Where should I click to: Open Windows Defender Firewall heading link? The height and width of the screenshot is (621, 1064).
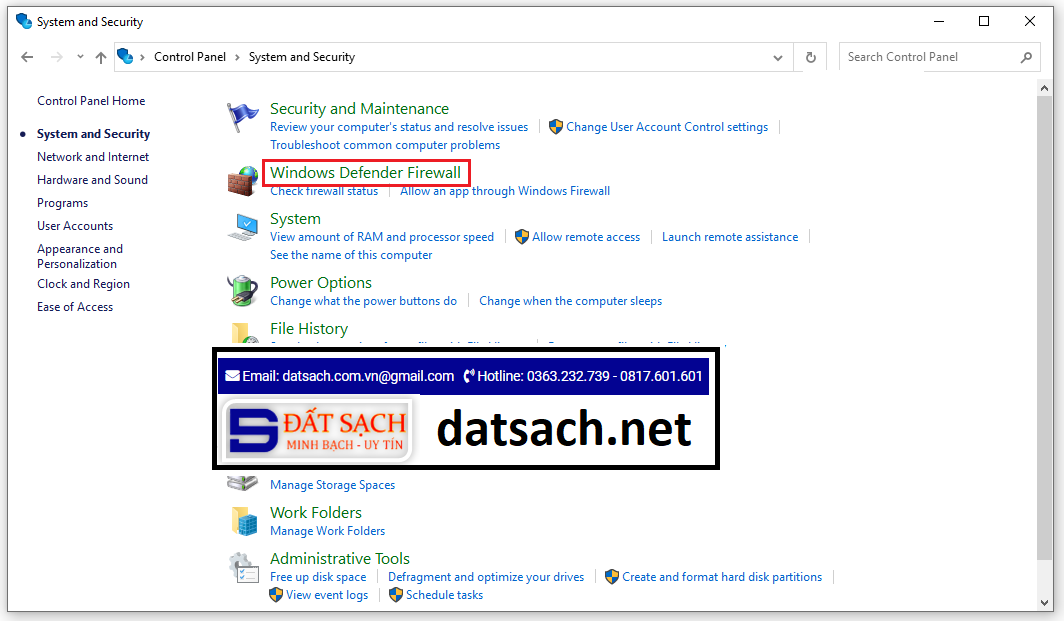tap(365, 173)
